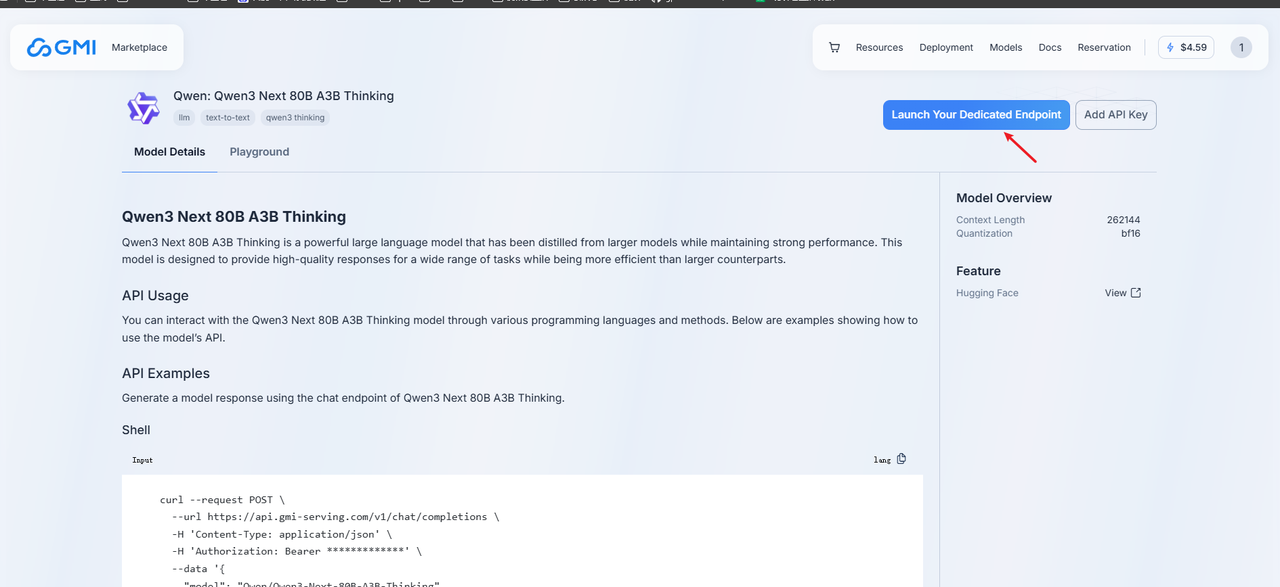Click the lang label in code header
1280x587 pixels.
(882, 460)
